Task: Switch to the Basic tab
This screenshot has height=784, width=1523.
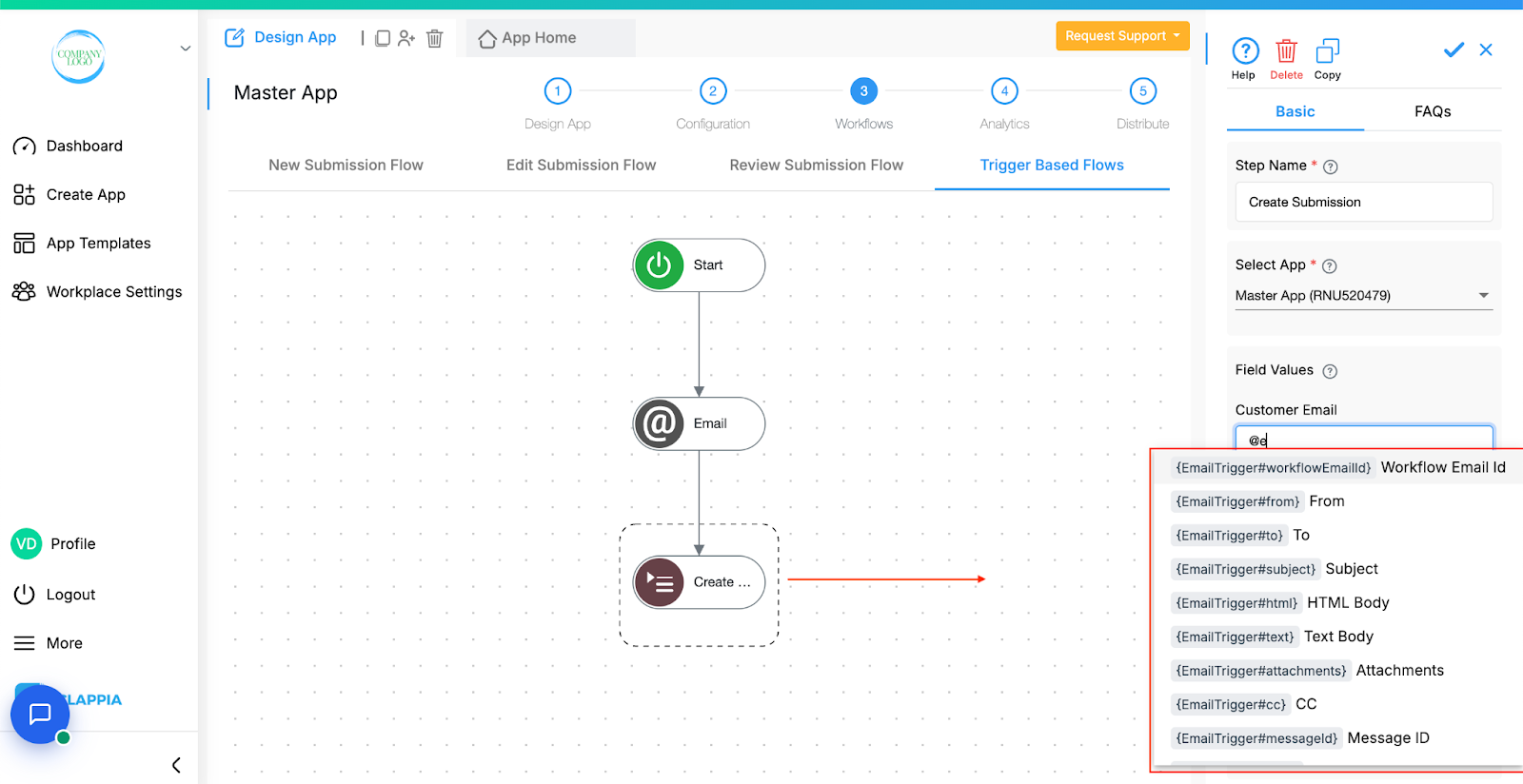Action: coord(1296,111)
